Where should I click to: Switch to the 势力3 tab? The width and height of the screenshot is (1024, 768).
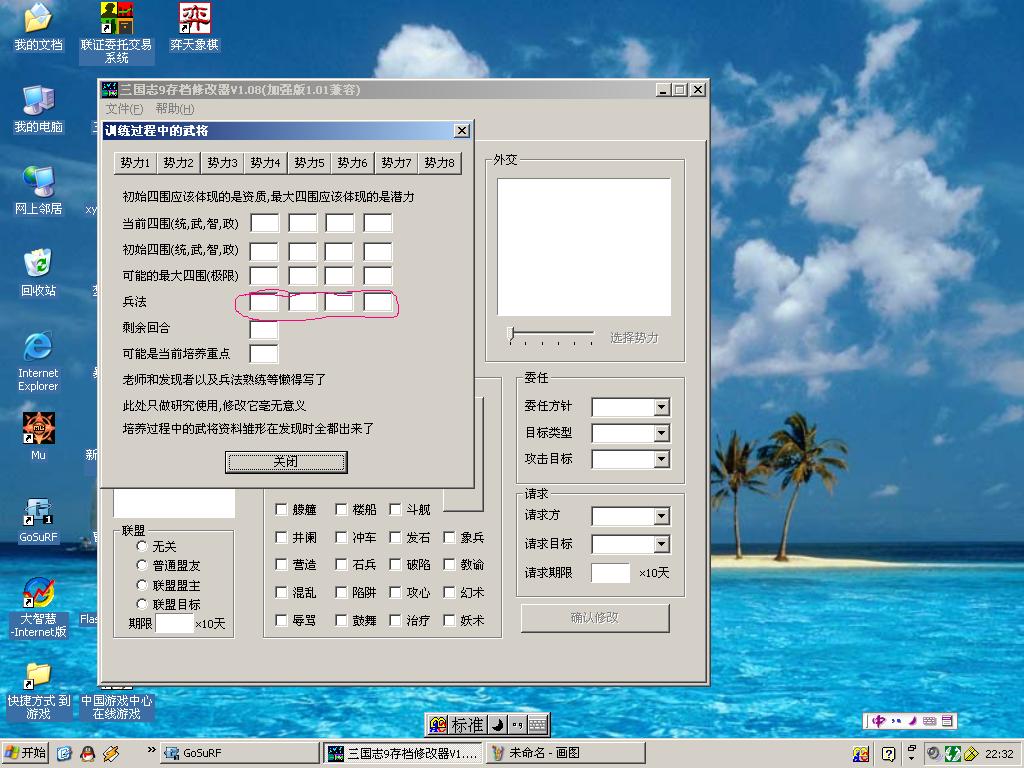(x=222, y=163)
